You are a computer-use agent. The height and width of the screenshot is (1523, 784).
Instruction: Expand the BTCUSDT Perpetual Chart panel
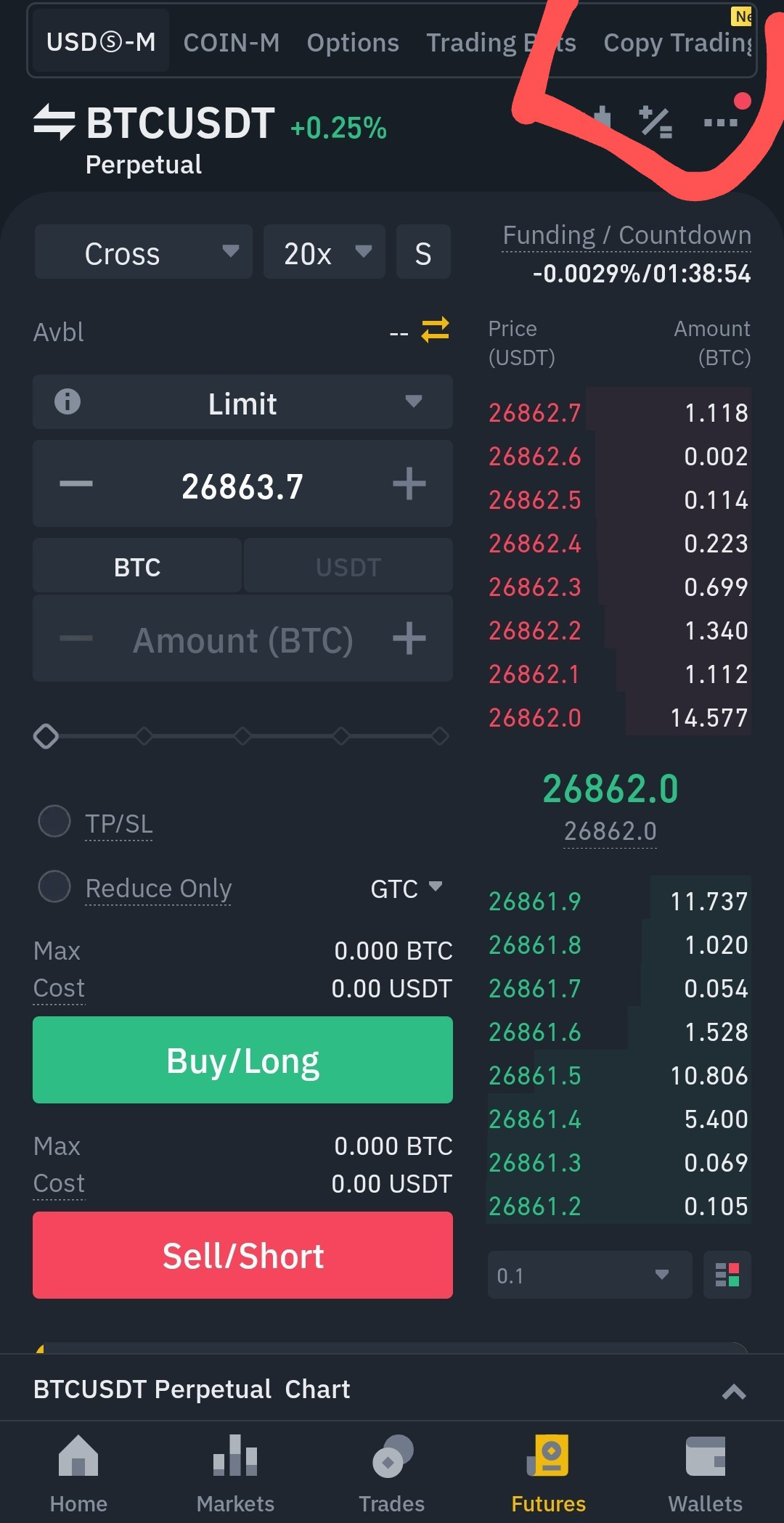coord(734,1391)
